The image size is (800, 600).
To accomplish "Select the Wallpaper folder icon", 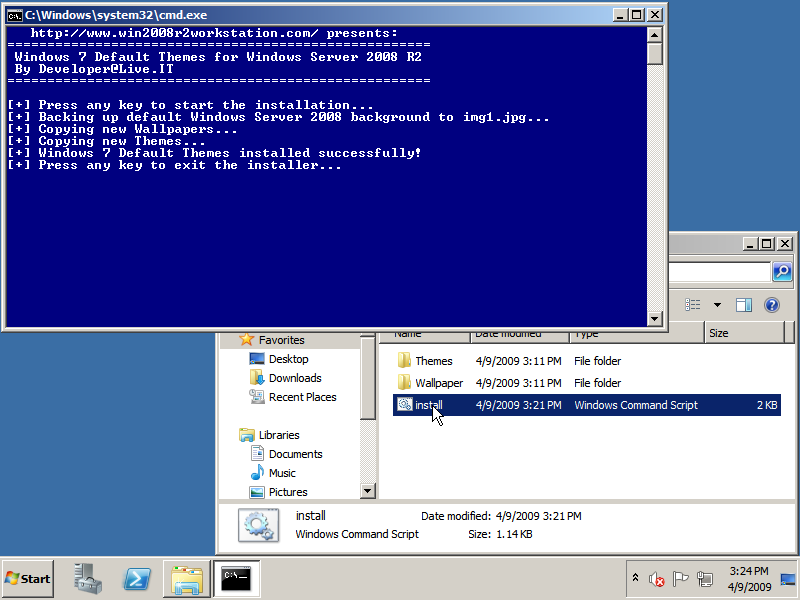I will click(x=404, y=382).
